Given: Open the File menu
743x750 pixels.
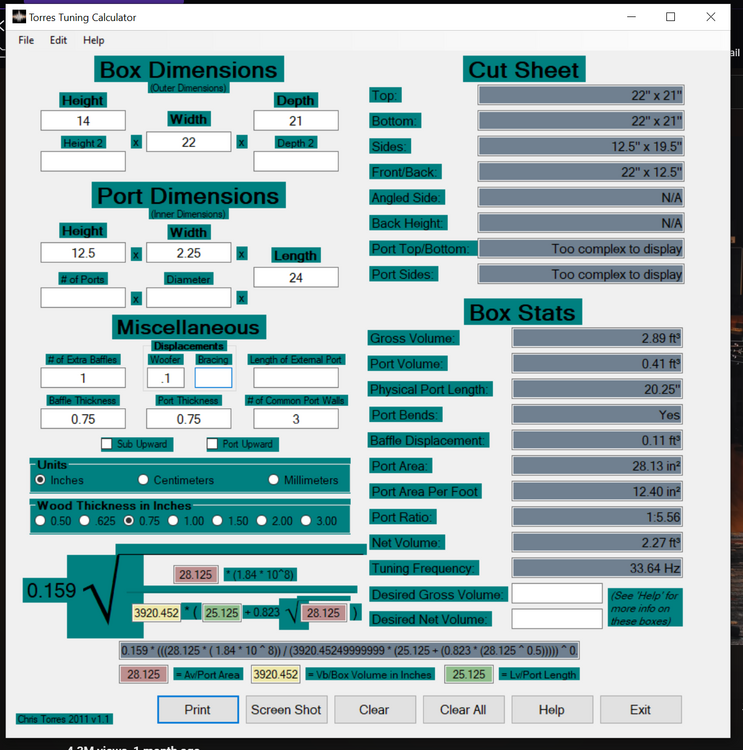Looking at the screenshot, I should (26, 40).
